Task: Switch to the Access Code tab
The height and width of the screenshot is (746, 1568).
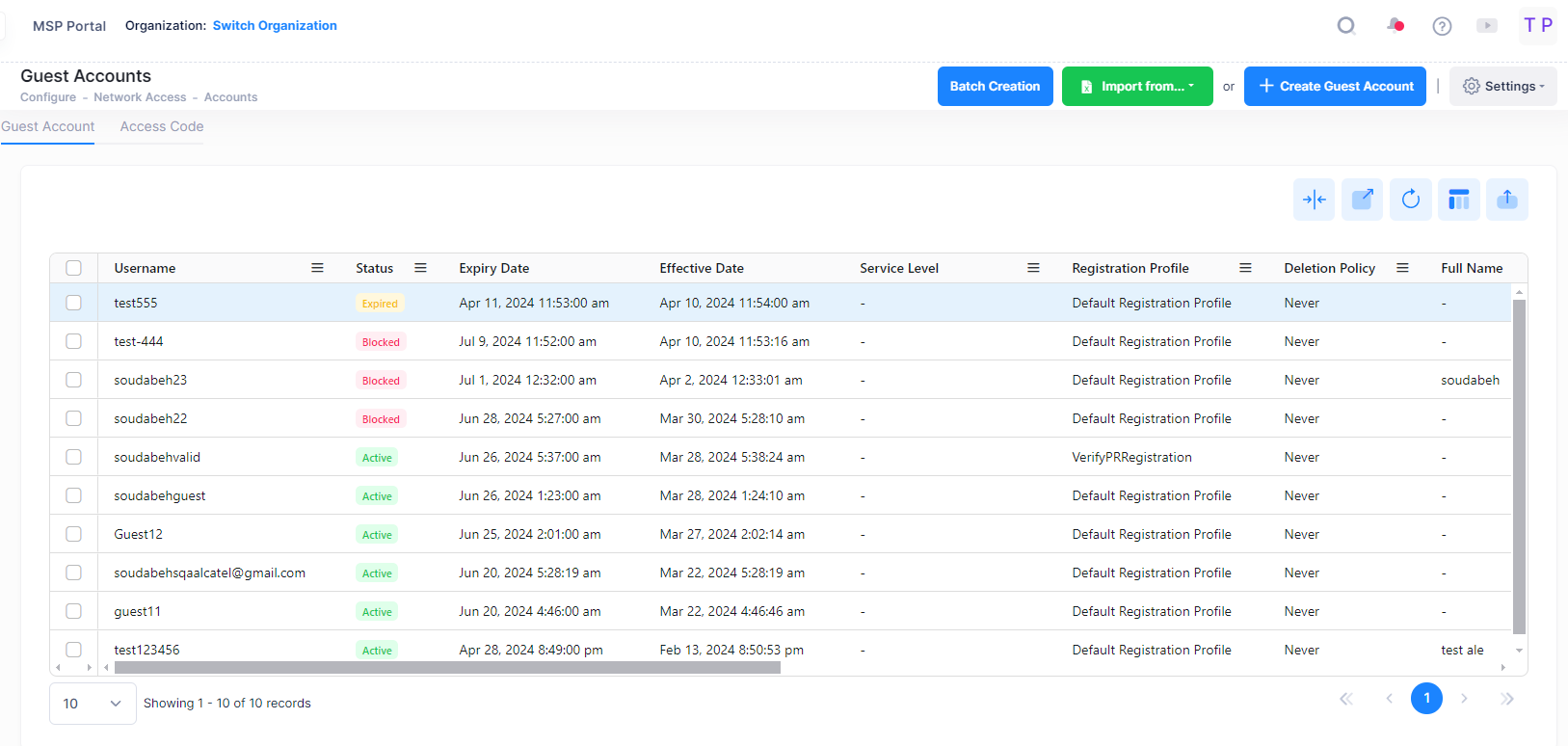Action: [x=162, y=126]
